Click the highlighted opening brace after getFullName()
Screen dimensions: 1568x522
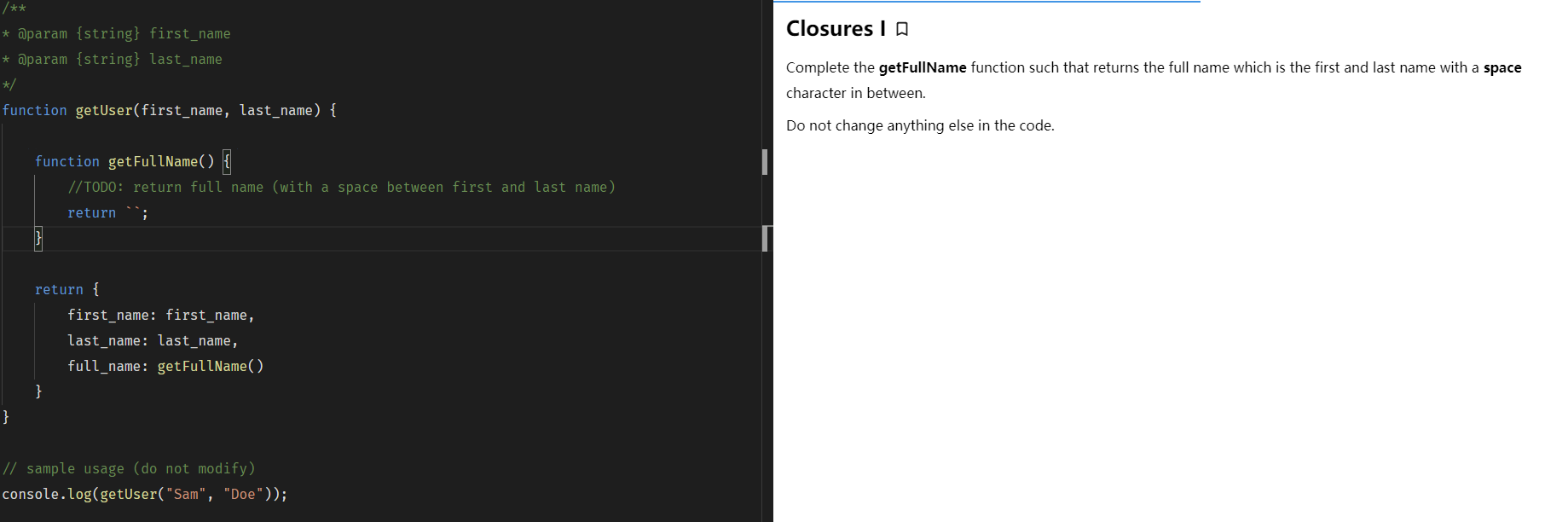click(x=227, y=162)
